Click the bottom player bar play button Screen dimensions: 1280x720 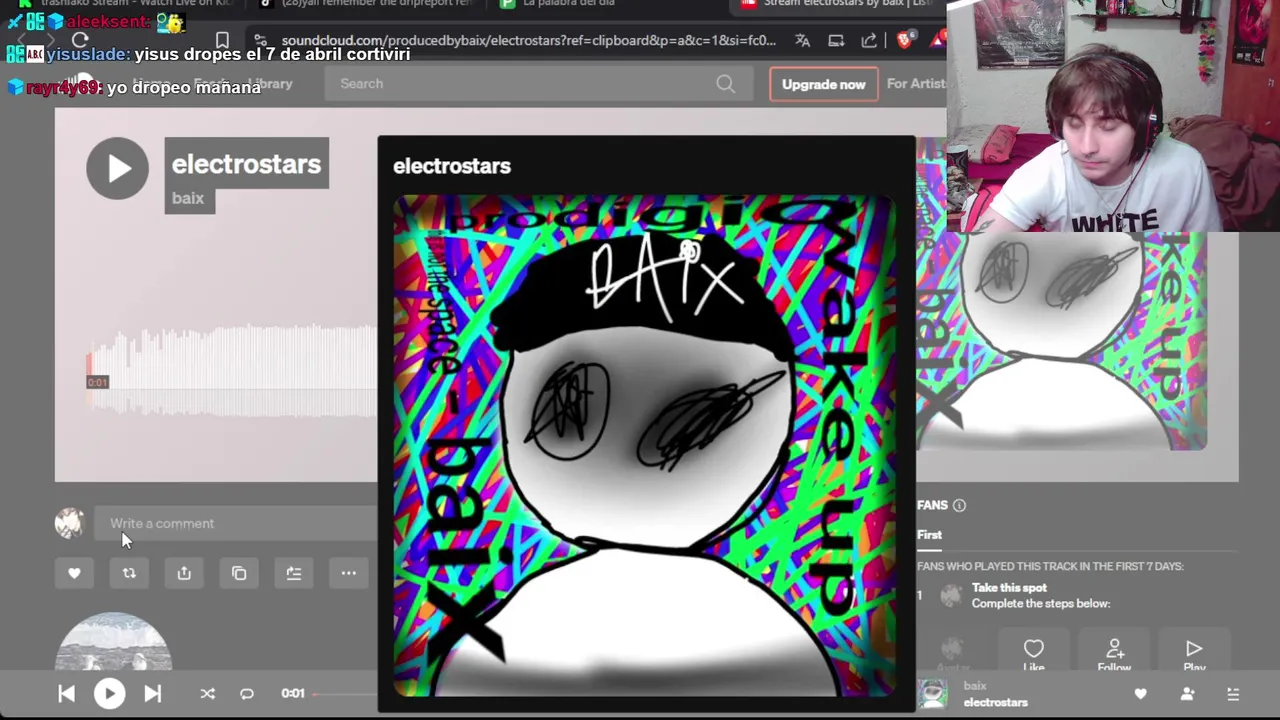tap(109, 693)
